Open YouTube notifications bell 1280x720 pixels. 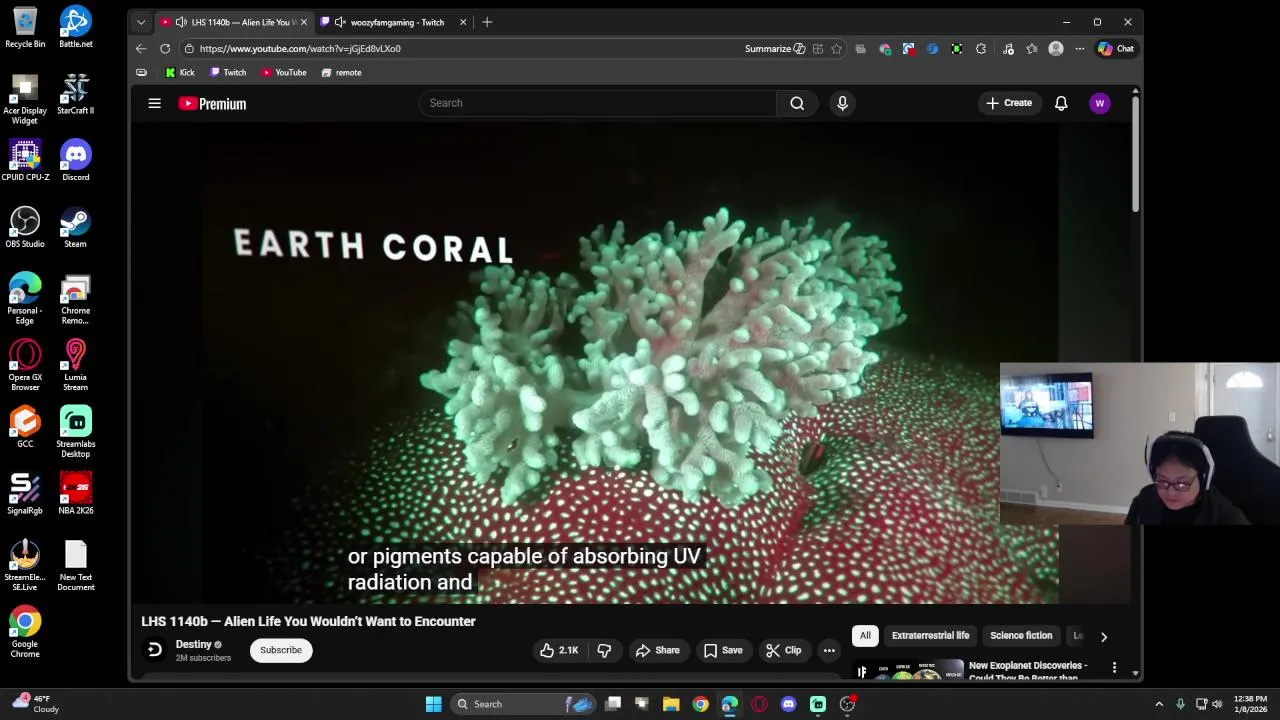click(1061, 103)
